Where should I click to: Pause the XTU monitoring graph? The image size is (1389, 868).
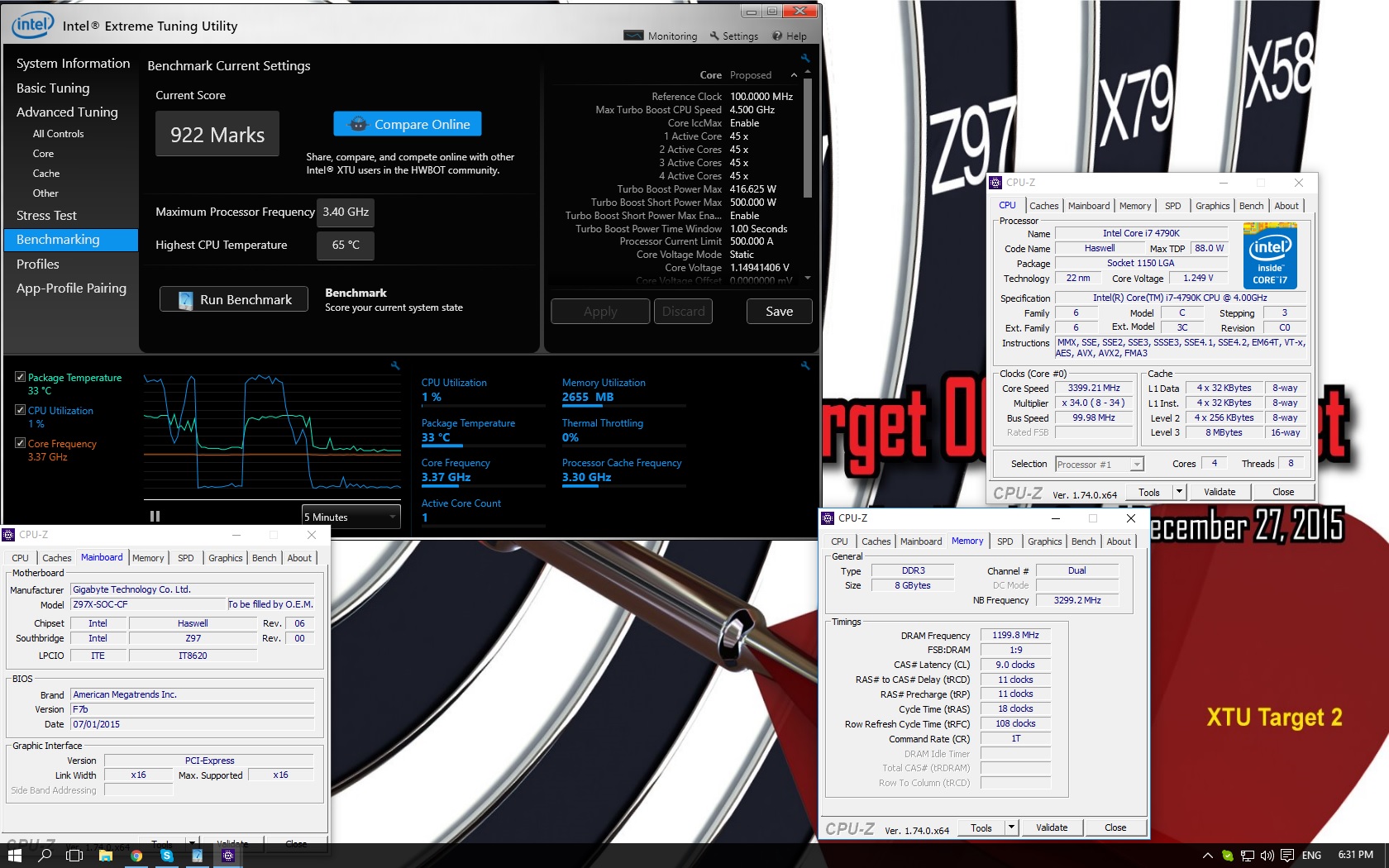[155, 516]
